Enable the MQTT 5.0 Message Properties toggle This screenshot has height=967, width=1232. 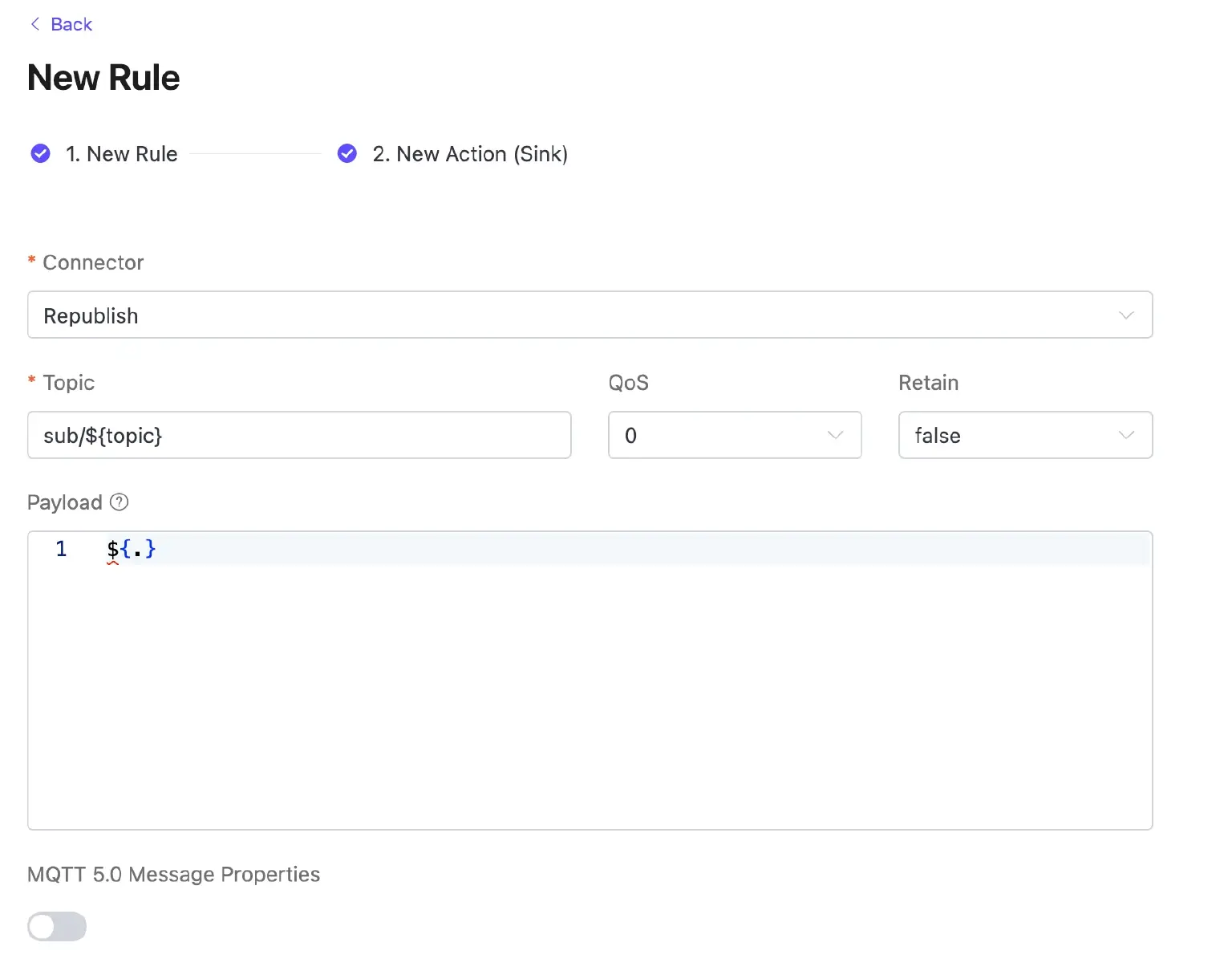click(57, 926)
